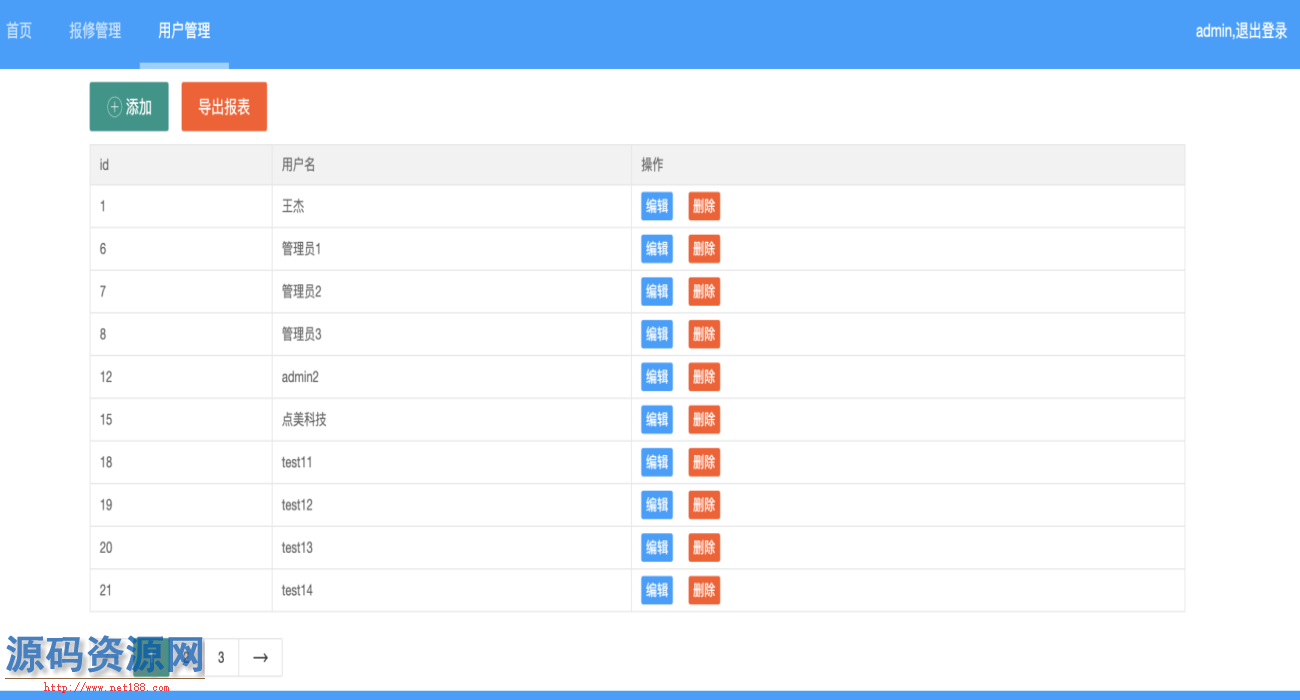1300x700 pixels.
Task: Remove user 管理员3 with 删除
Action: pos(704,334)
